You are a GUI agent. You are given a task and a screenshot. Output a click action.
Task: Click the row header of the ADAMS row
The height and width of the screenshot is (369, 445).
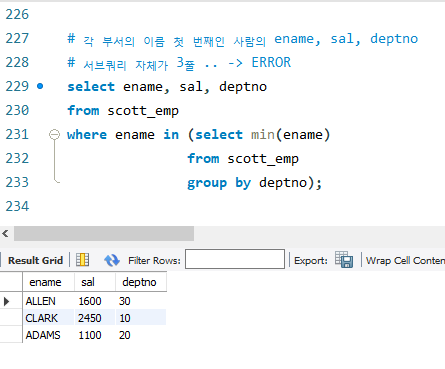tap(11, 335)
